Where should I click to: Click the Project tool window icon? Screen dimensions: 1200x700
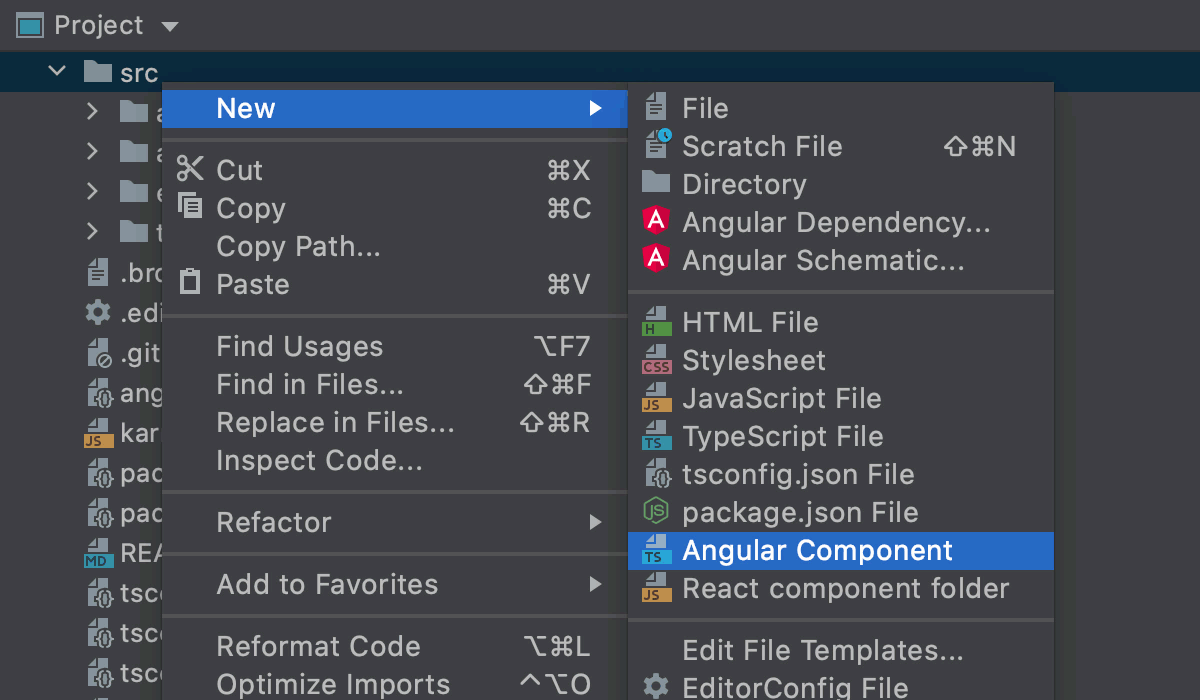click(x=30, y=25)
